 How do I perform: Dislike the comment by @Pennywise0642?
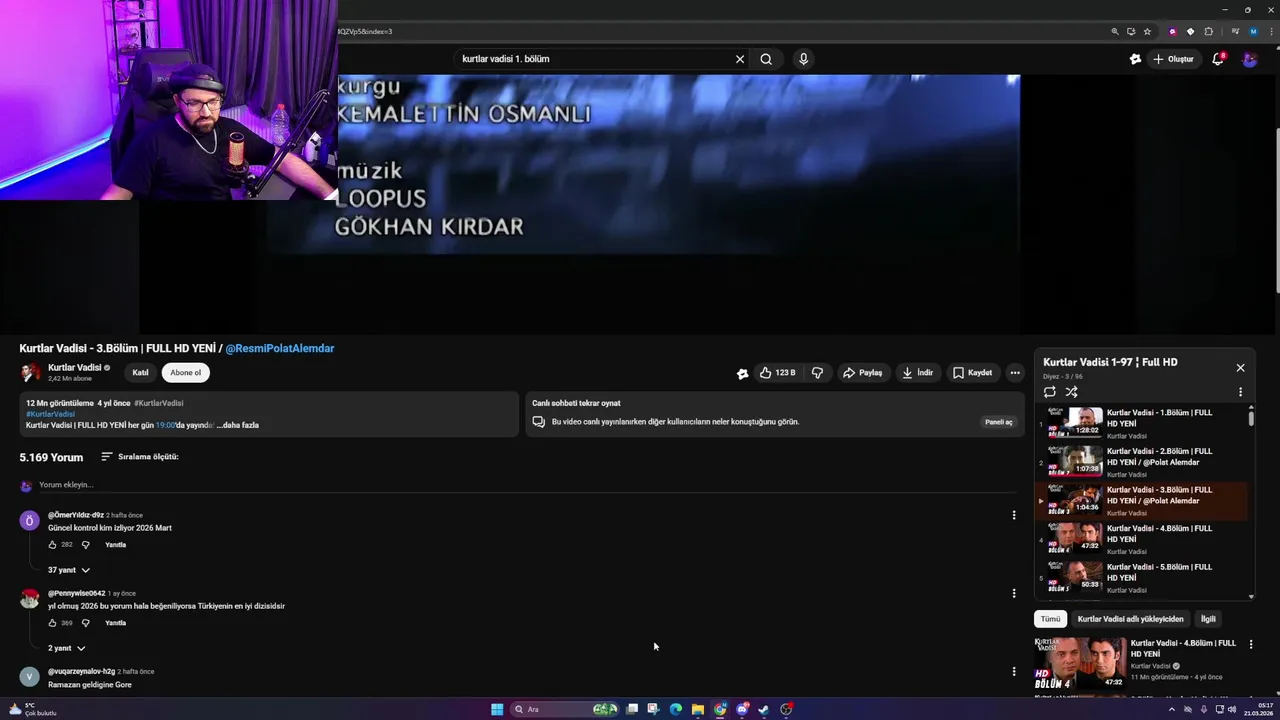(x=85, y=623)
